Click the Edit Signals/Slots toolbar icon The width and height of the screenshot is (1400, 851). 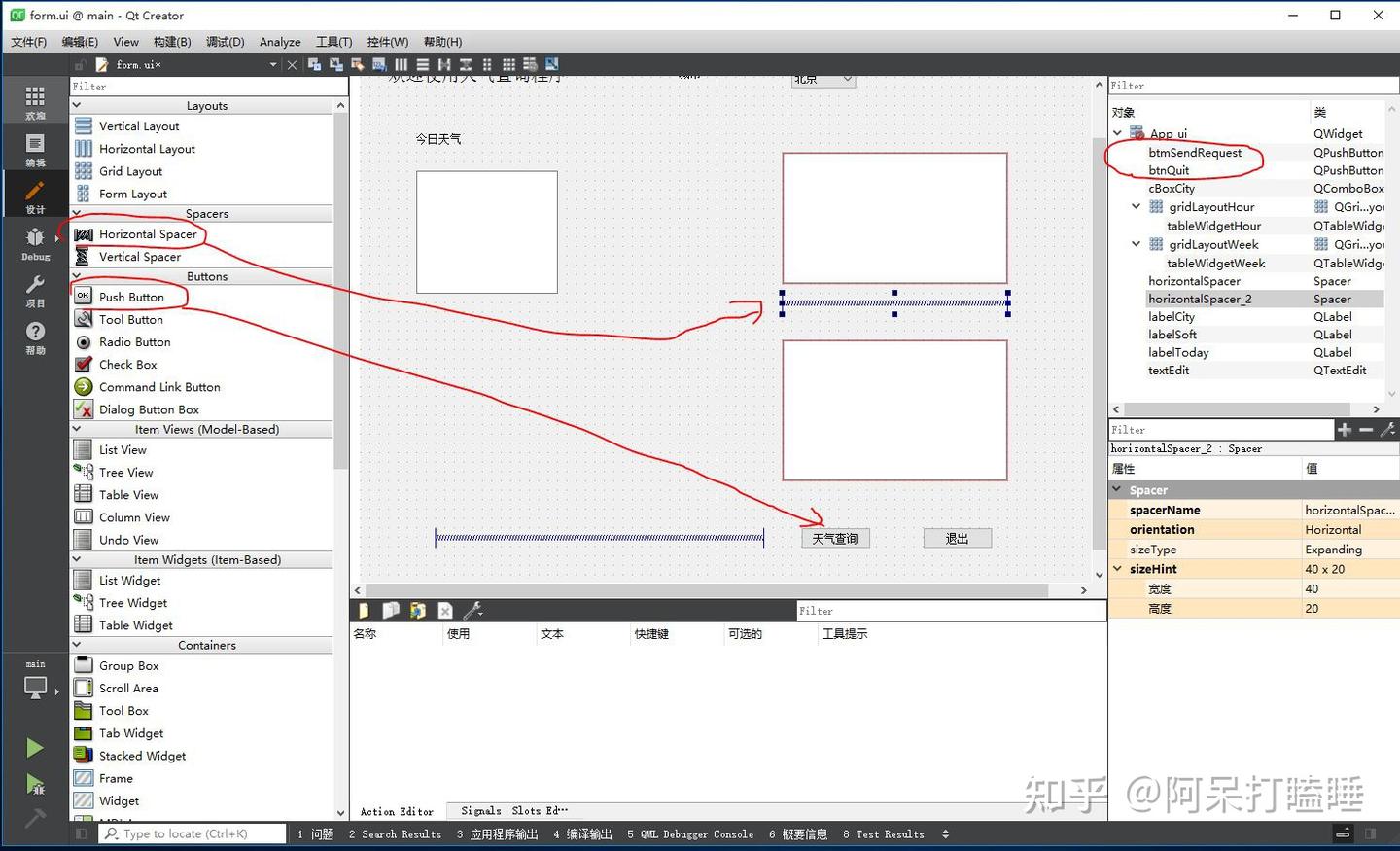click(334, 64)
